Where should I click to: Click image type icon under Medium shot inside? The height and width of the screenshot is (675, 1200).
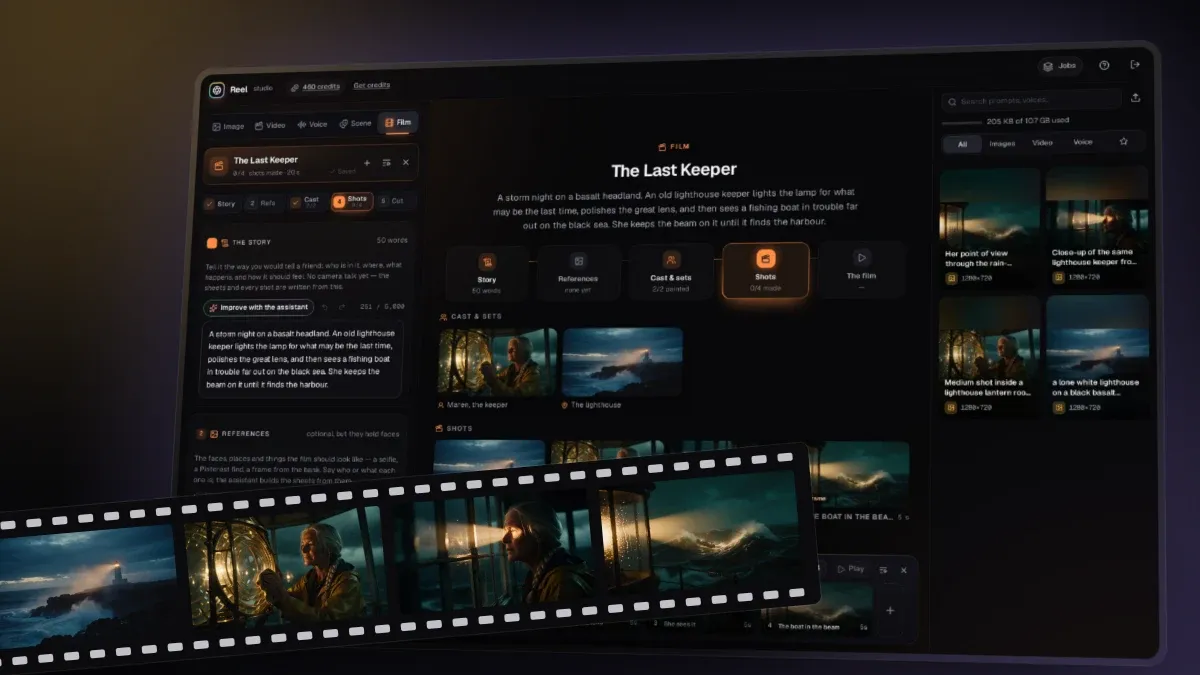[951, 407]
